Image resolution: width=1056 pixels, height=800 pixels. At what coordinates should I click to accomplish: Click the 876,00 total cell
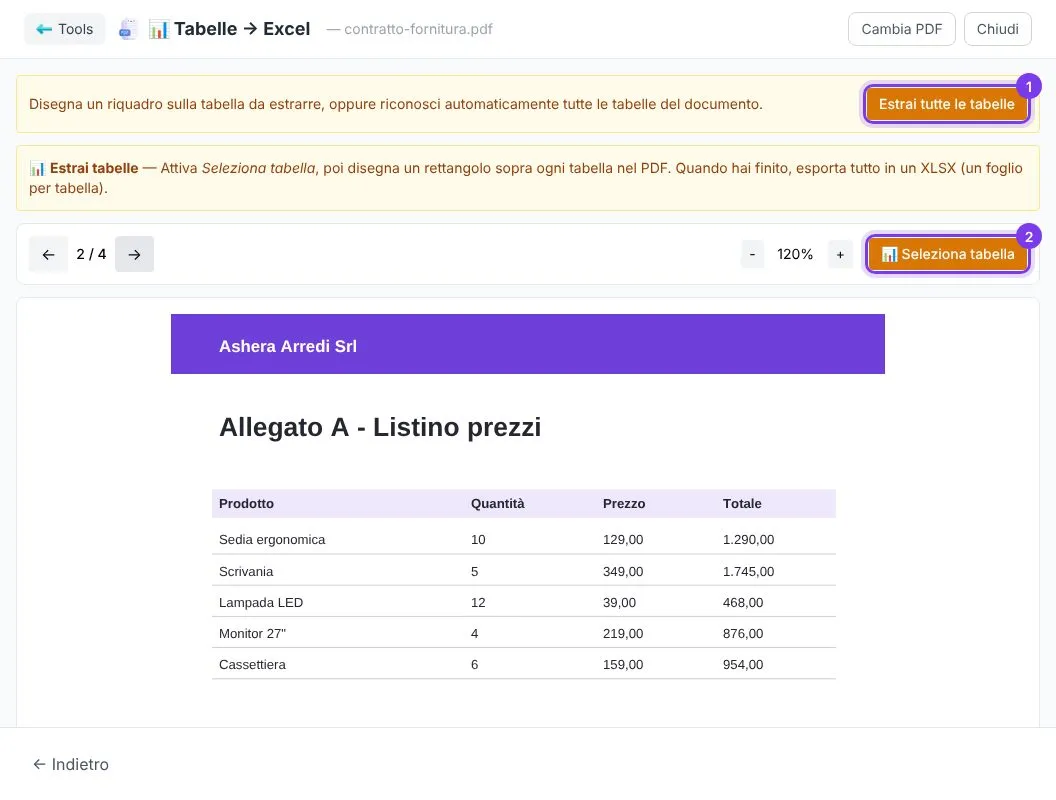point(743,634)
